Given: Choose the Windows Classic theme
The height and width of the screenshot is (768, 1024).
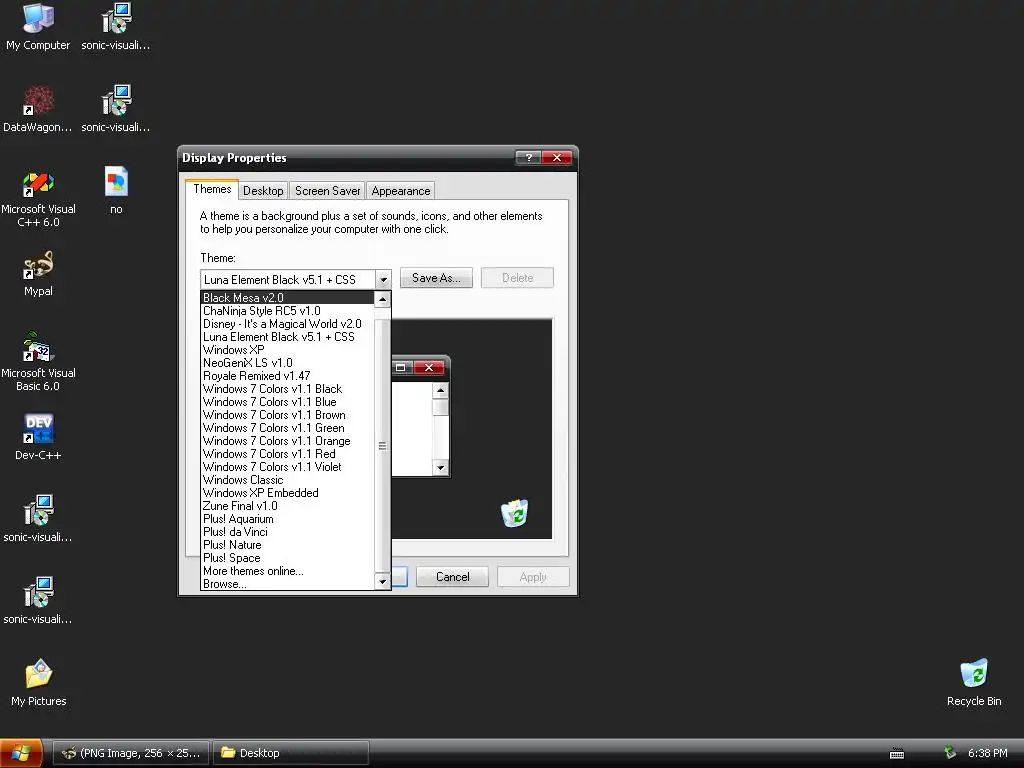Looking at the screenshot, I should 287,480.
